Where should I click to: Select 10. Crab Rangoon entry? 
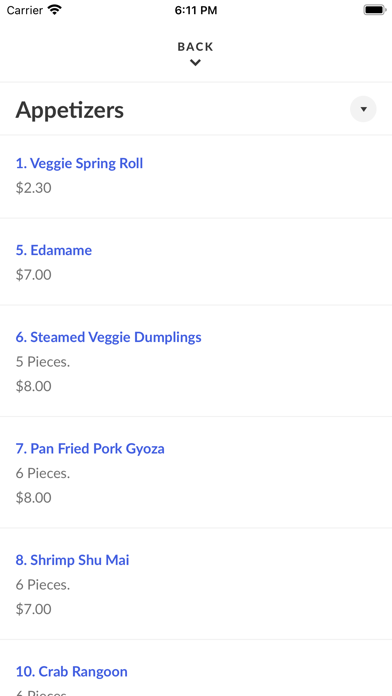click(x=71, y=672)
